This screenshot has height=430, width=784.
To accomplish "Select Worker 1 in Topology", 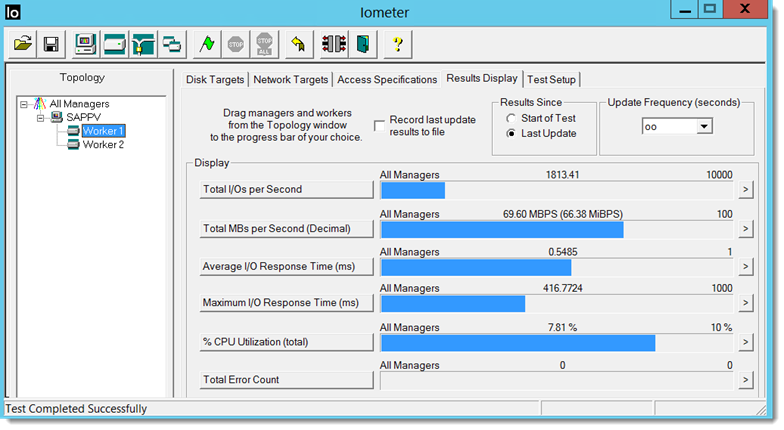I will 103,131.
